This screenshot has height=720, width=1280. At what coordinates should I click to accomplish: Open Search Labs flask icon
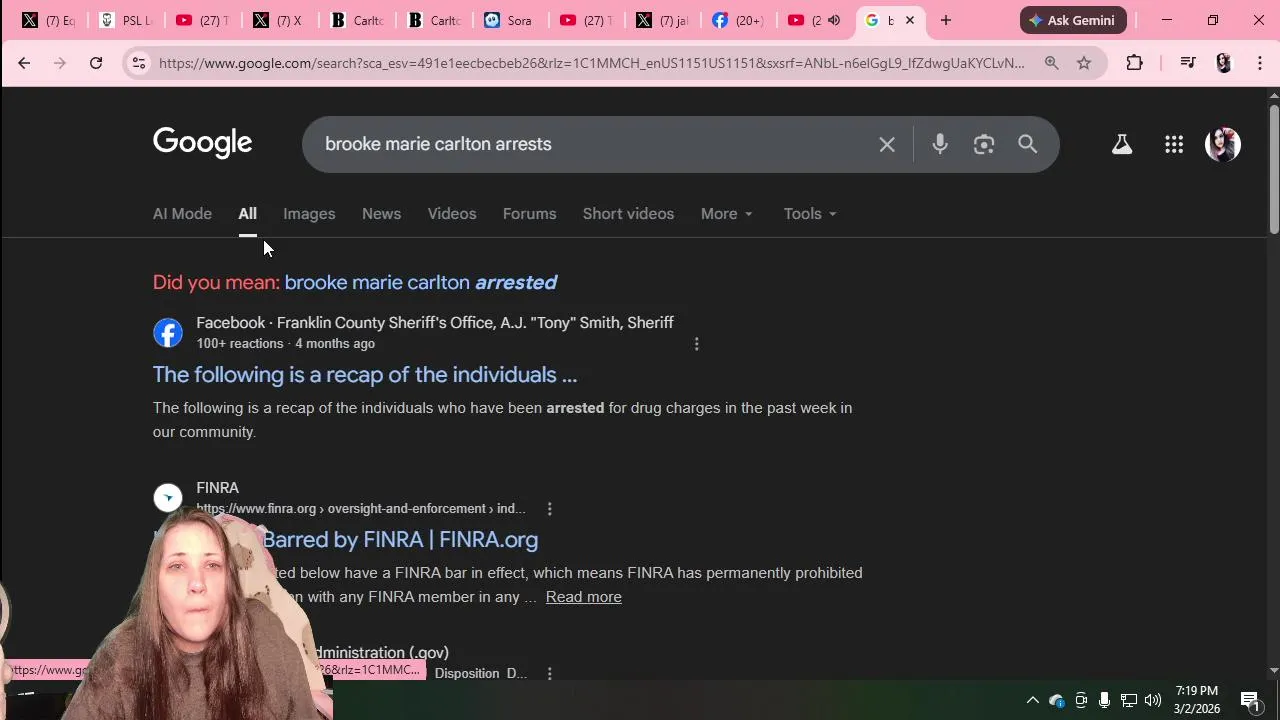pyautogui.click(x=1122, y=144)
